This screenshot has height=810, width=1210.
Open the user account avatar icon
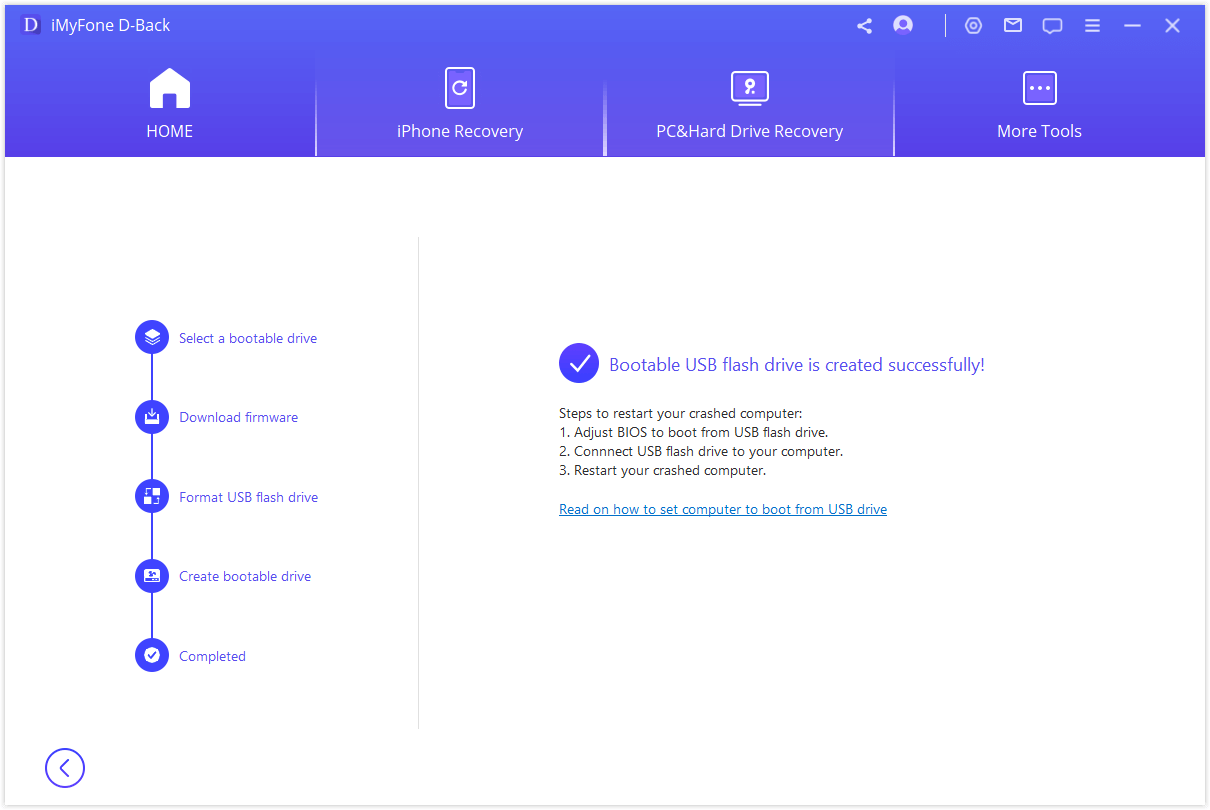[903, 25]
